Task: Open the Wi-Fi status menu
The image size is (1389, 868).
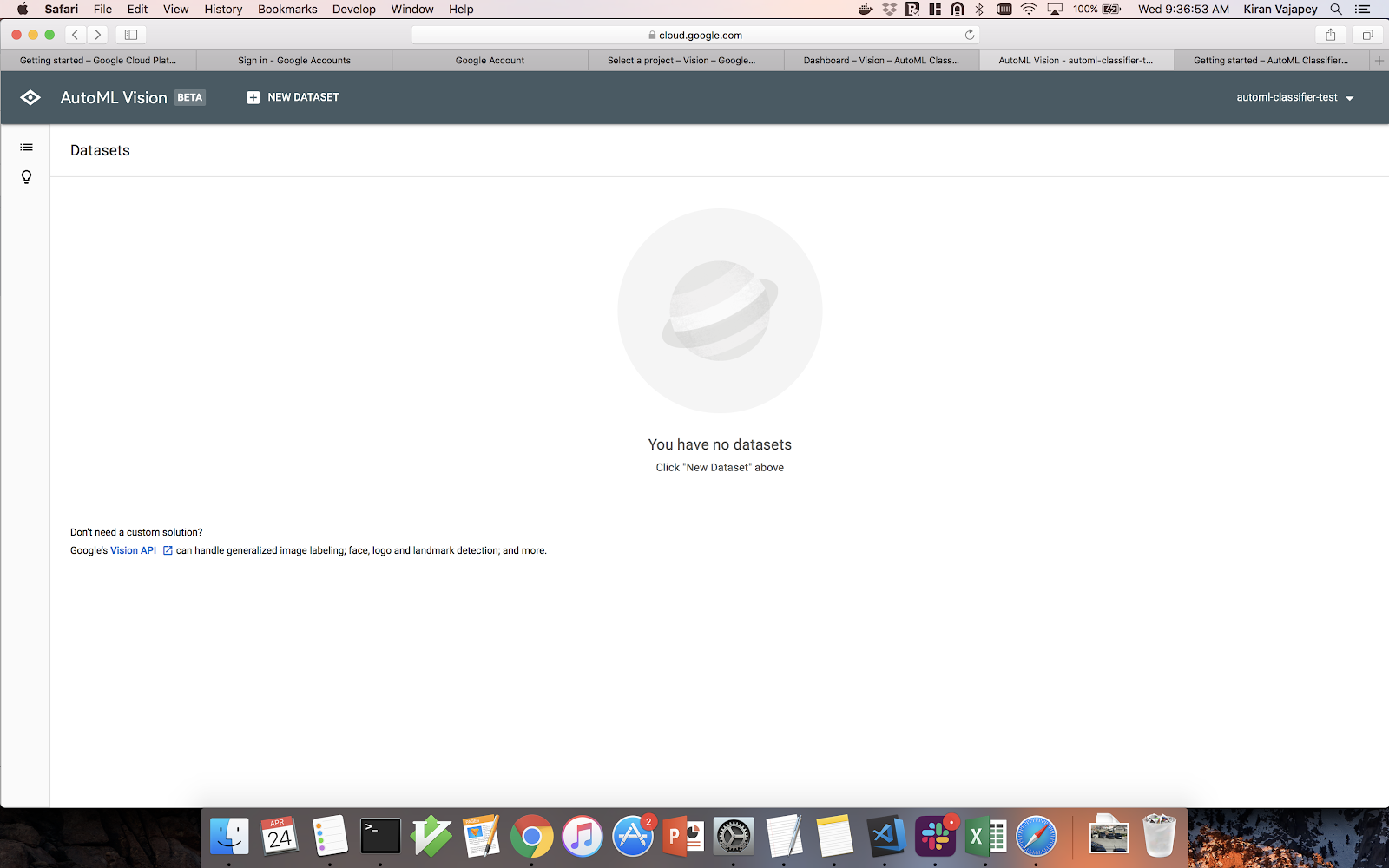Action: tap(1029, 9)
